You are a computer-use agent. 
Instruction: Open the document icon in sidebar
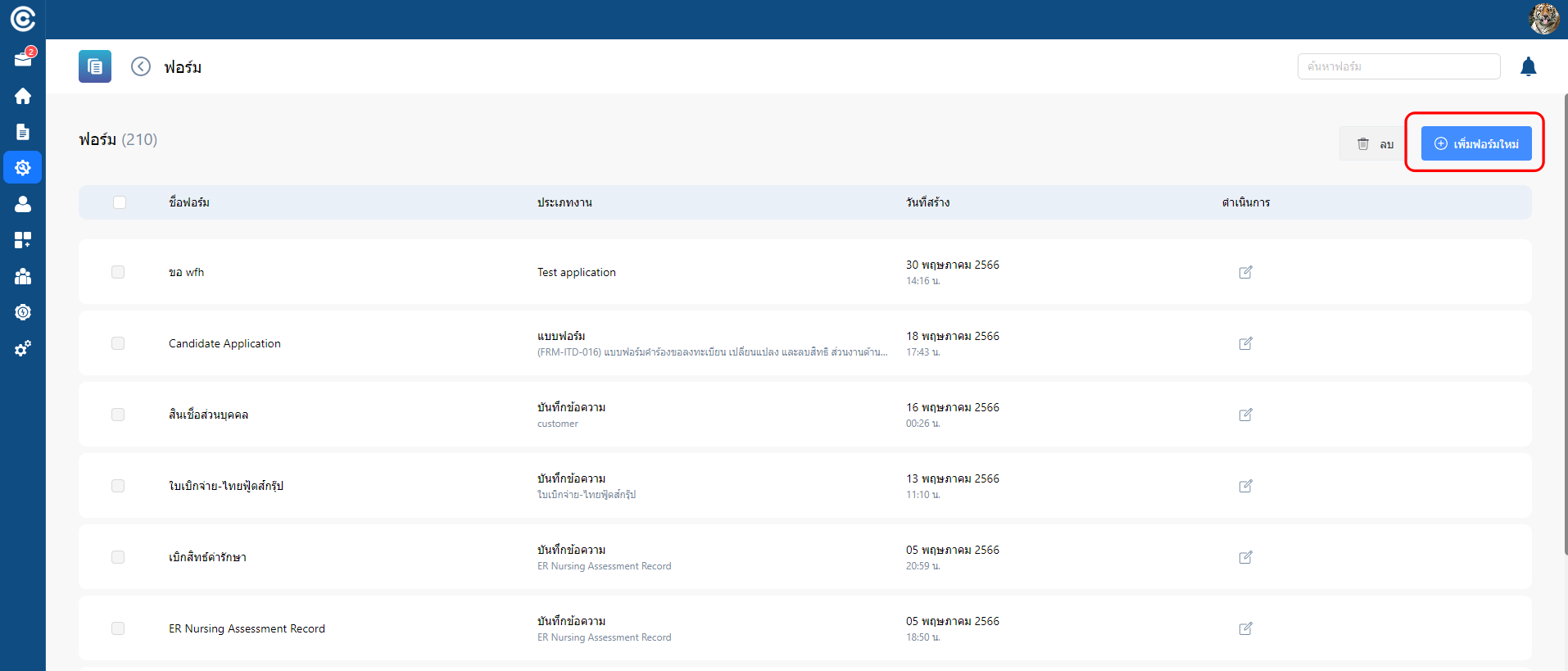(23, 132)
